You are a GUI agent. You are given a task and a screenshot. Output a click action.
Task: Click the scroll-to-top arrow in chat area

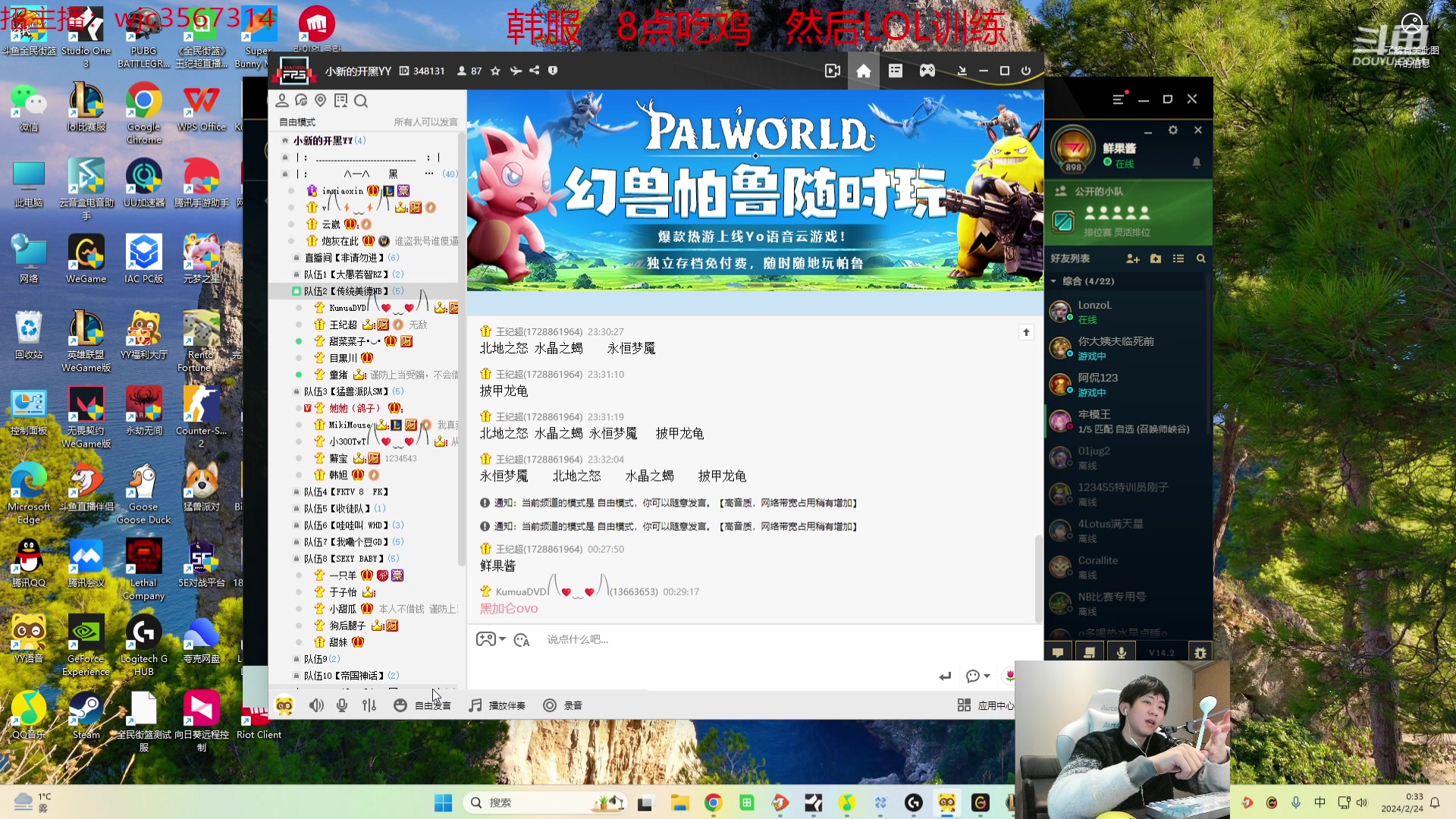pos(1026,332)
